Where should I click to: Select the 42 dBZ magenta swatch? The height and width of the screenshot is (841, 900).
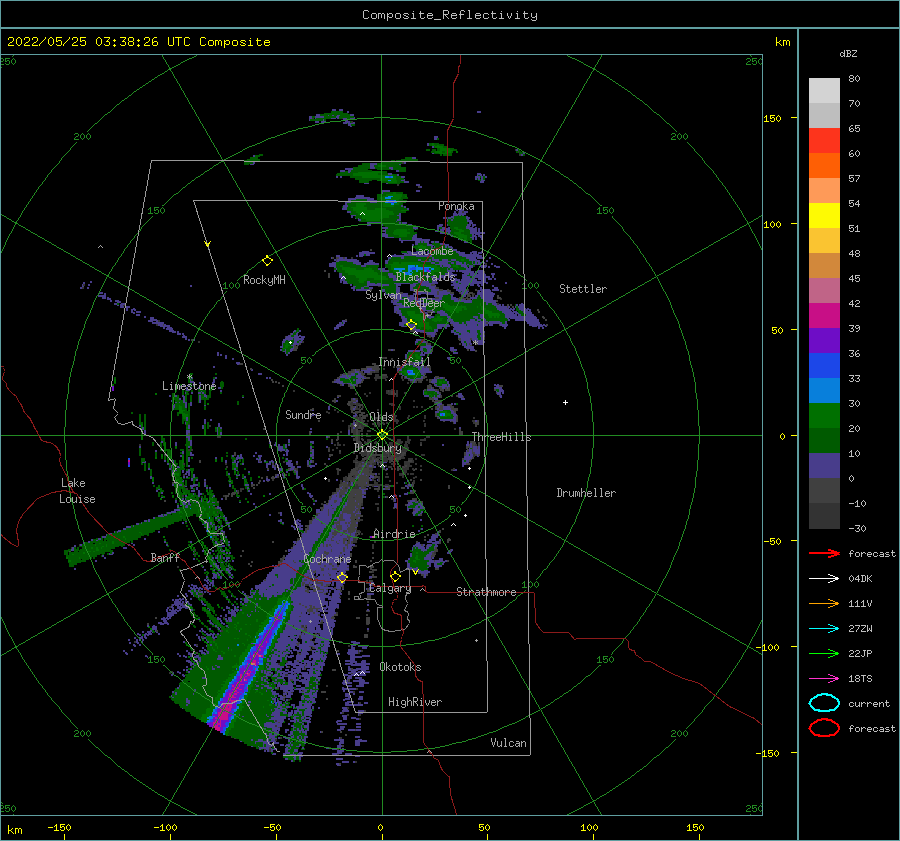coord(824,315)
